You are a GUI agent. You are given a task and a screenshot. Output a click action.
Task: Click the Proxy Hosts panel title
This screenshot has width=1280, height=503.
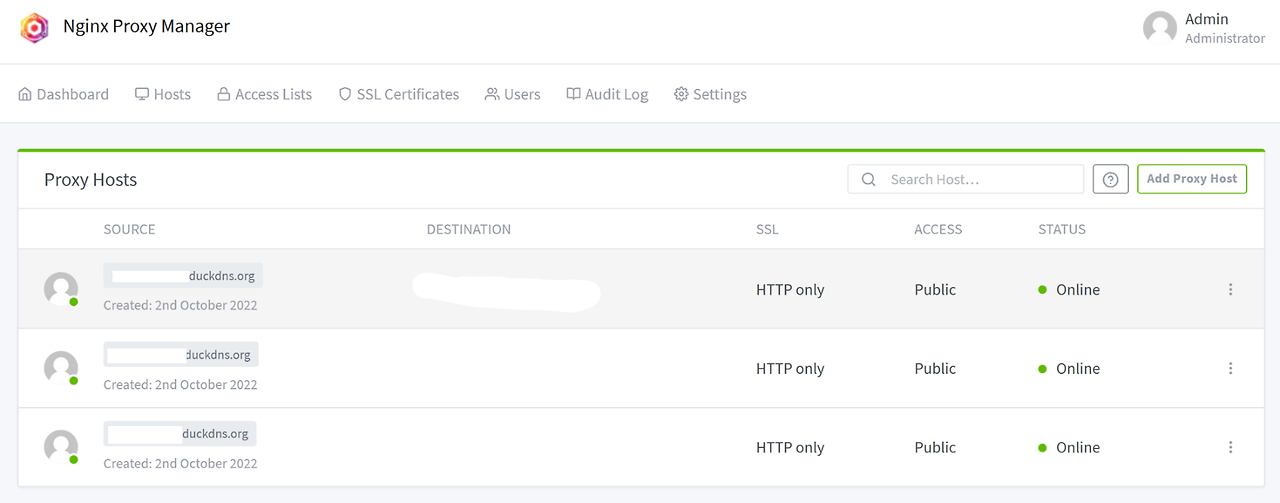coord(90,180)
